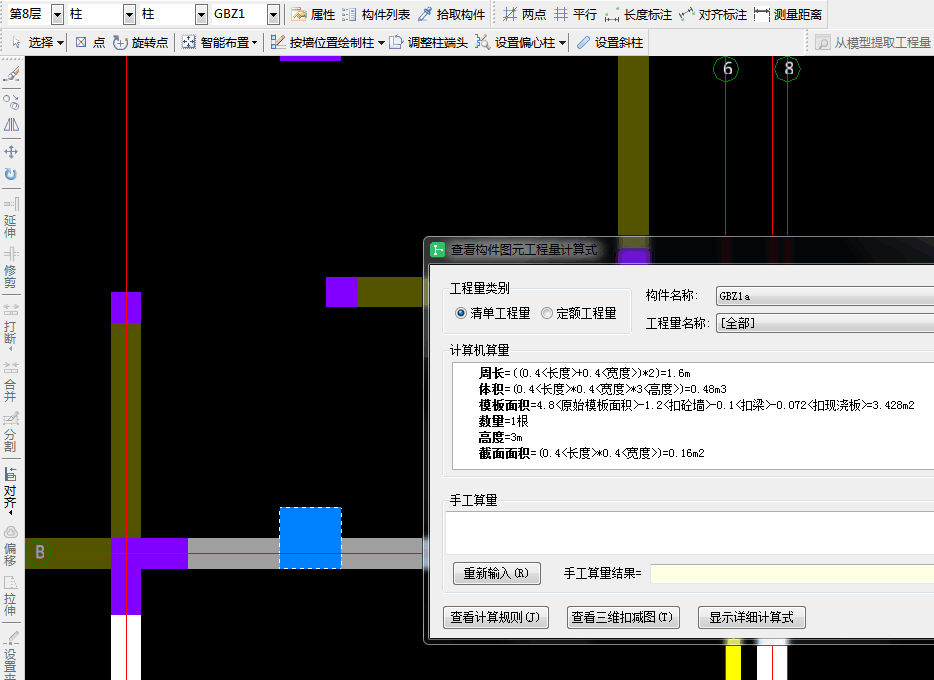Click the 查看计算规则(J) button

496,617
